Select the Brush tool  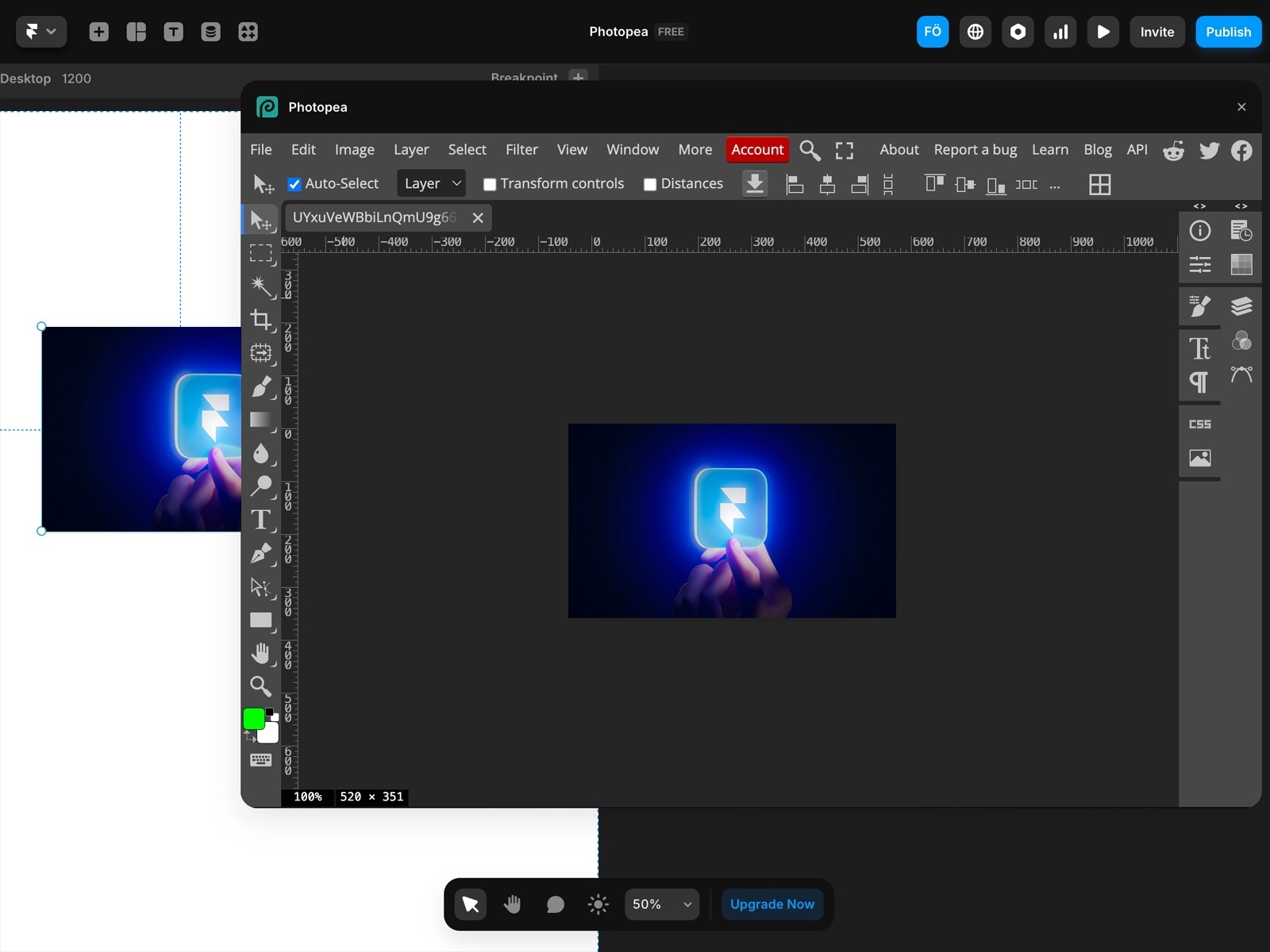(x=262, y=387)
